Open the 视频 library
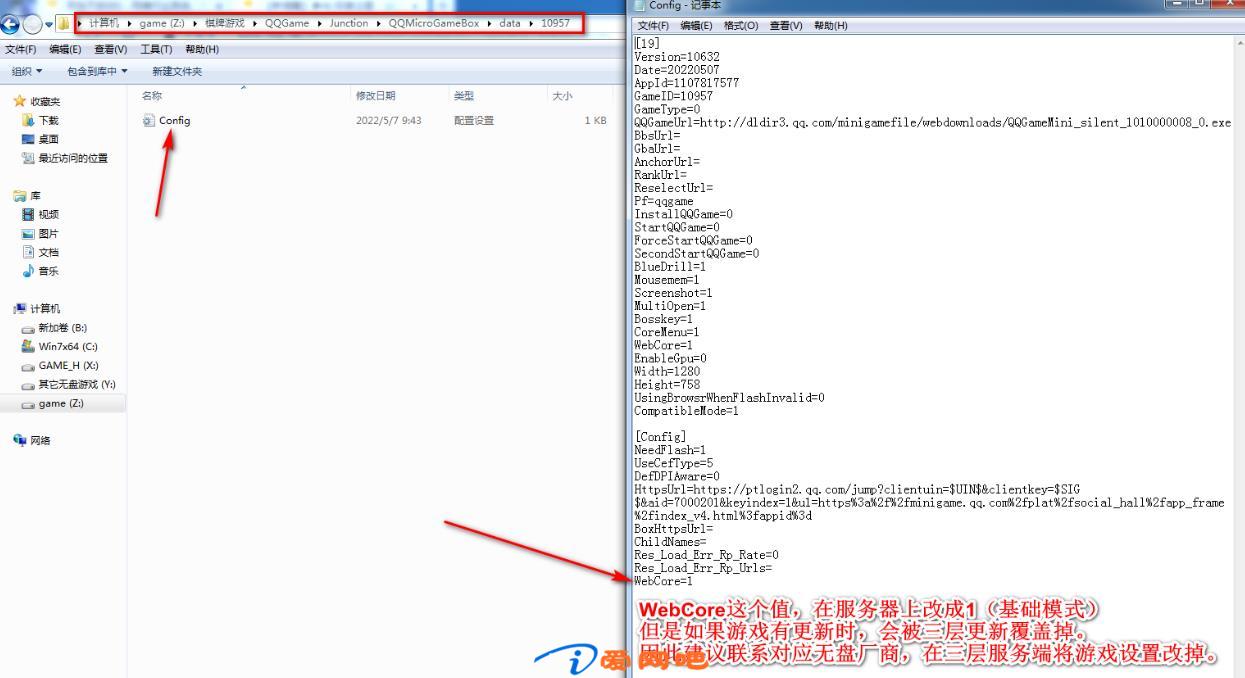The width and height of the screenshot is (1245, 678). point(40,214)
